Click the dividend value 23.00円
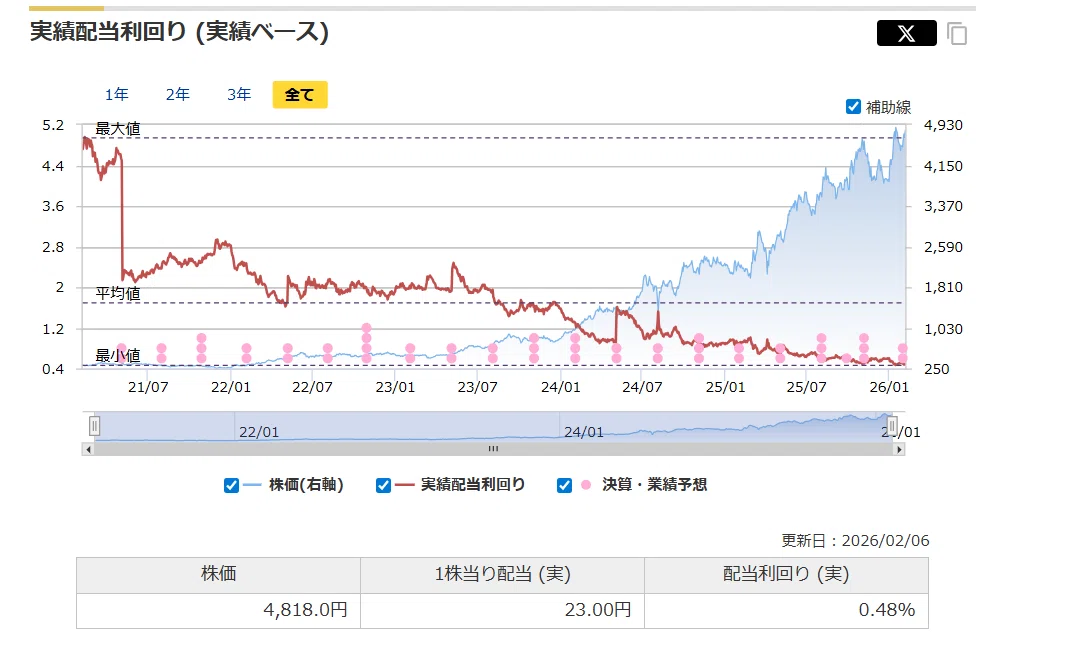This screenshot has width=1073, height=649. [597, 609]
